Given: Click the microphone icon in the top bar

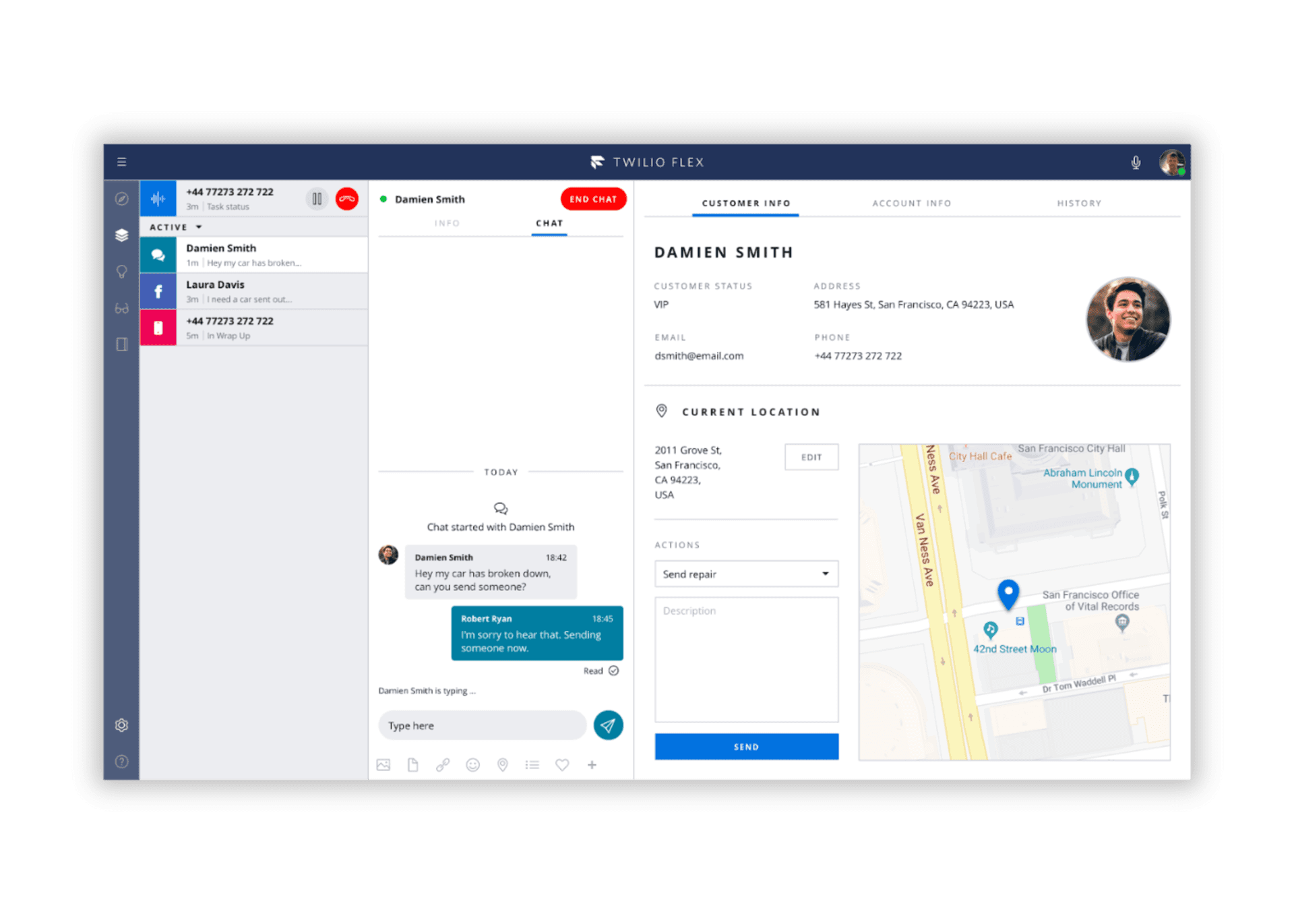Looking at the screenshot, I should pyautogui.click(x=1136, y=162).
